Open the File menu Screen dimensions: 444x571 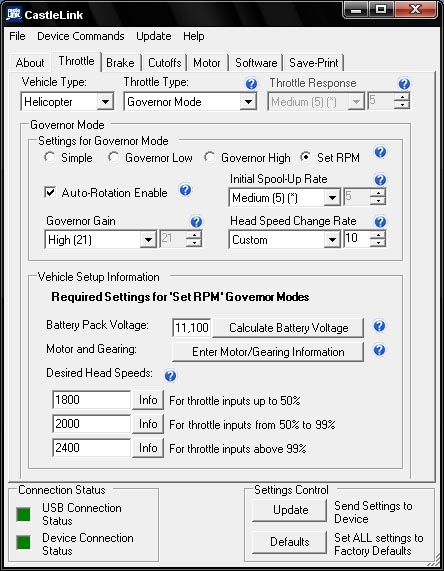(x=17, y=36)
